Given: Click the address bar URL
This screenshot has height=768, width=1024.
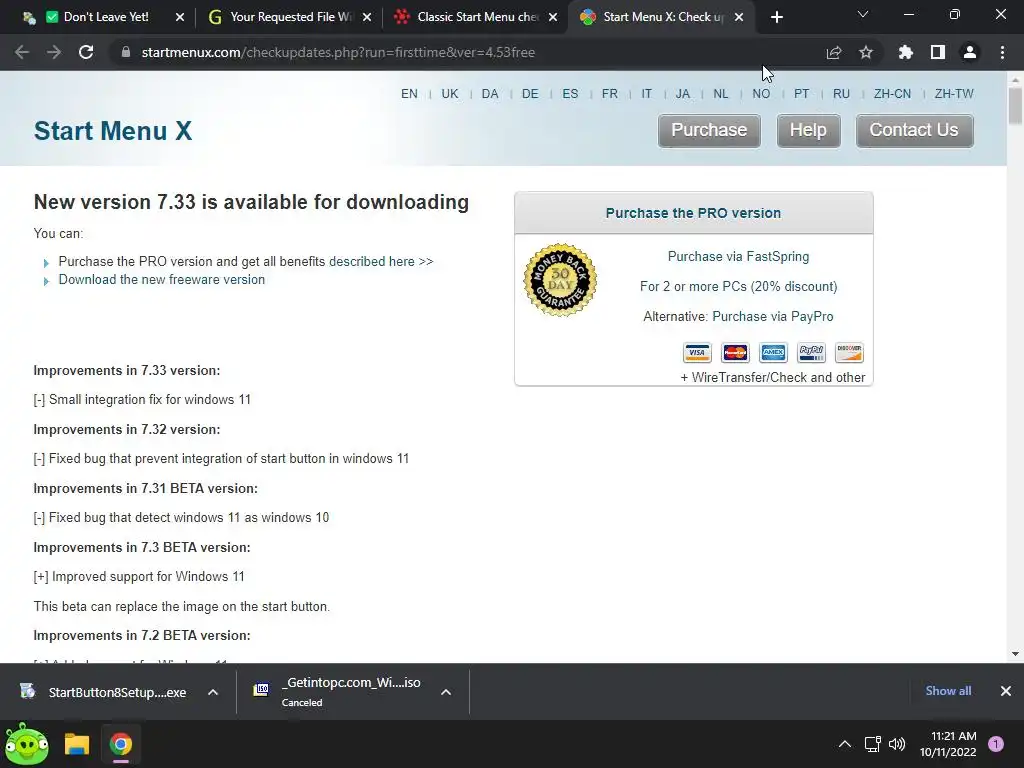Looking at the screenshot, I should (x=338, y=52).
